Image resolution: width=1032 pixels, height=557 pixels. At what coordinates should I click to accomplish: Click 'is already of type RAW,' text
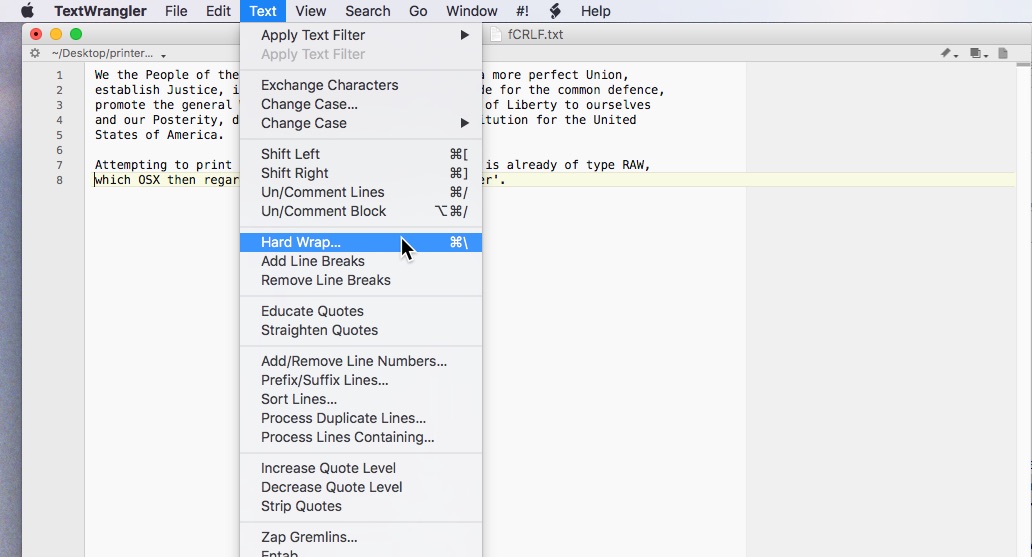tap(568, 165)
